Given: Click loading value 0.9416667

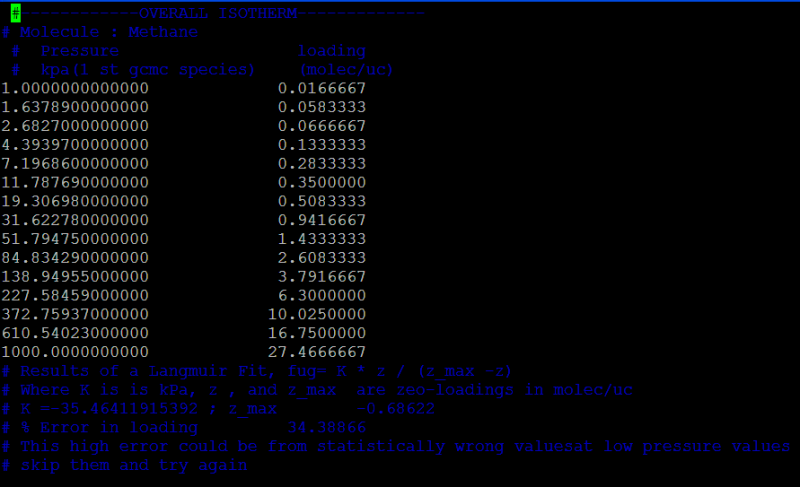Looking at the screenshot, I should pyautogui.click(x=322, y=220).
